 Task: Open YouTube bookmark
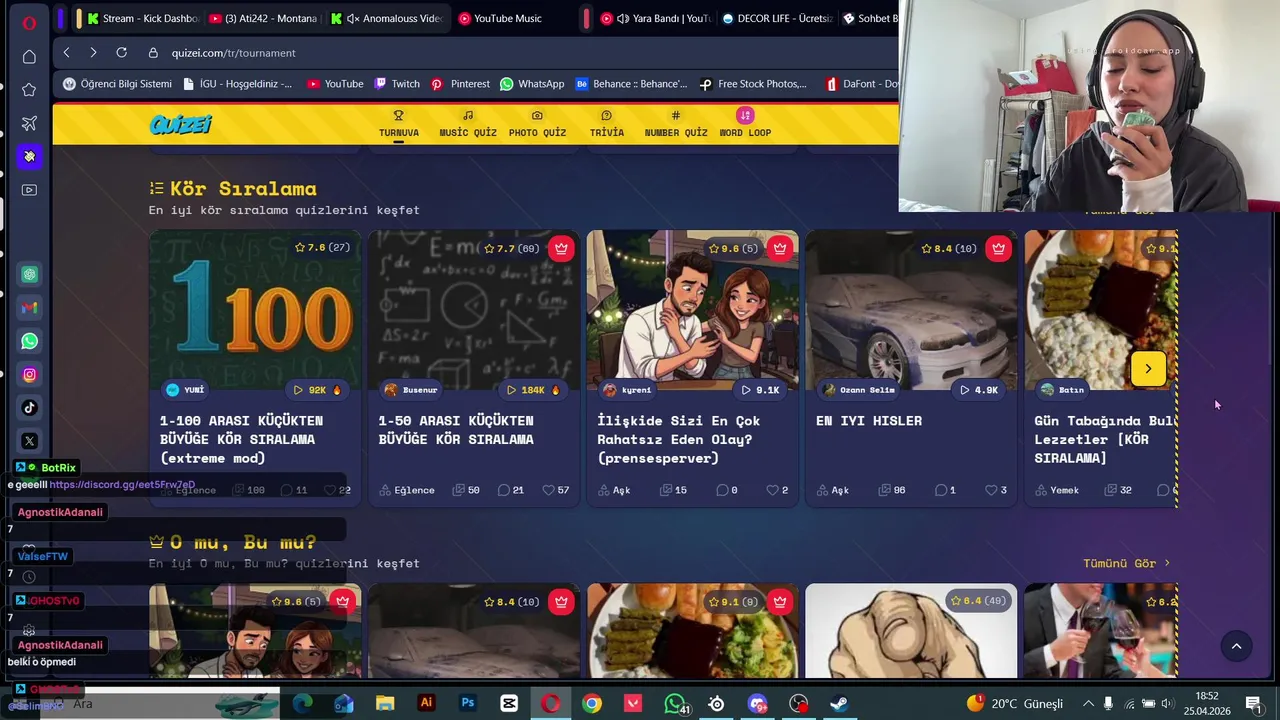point(335,84)
